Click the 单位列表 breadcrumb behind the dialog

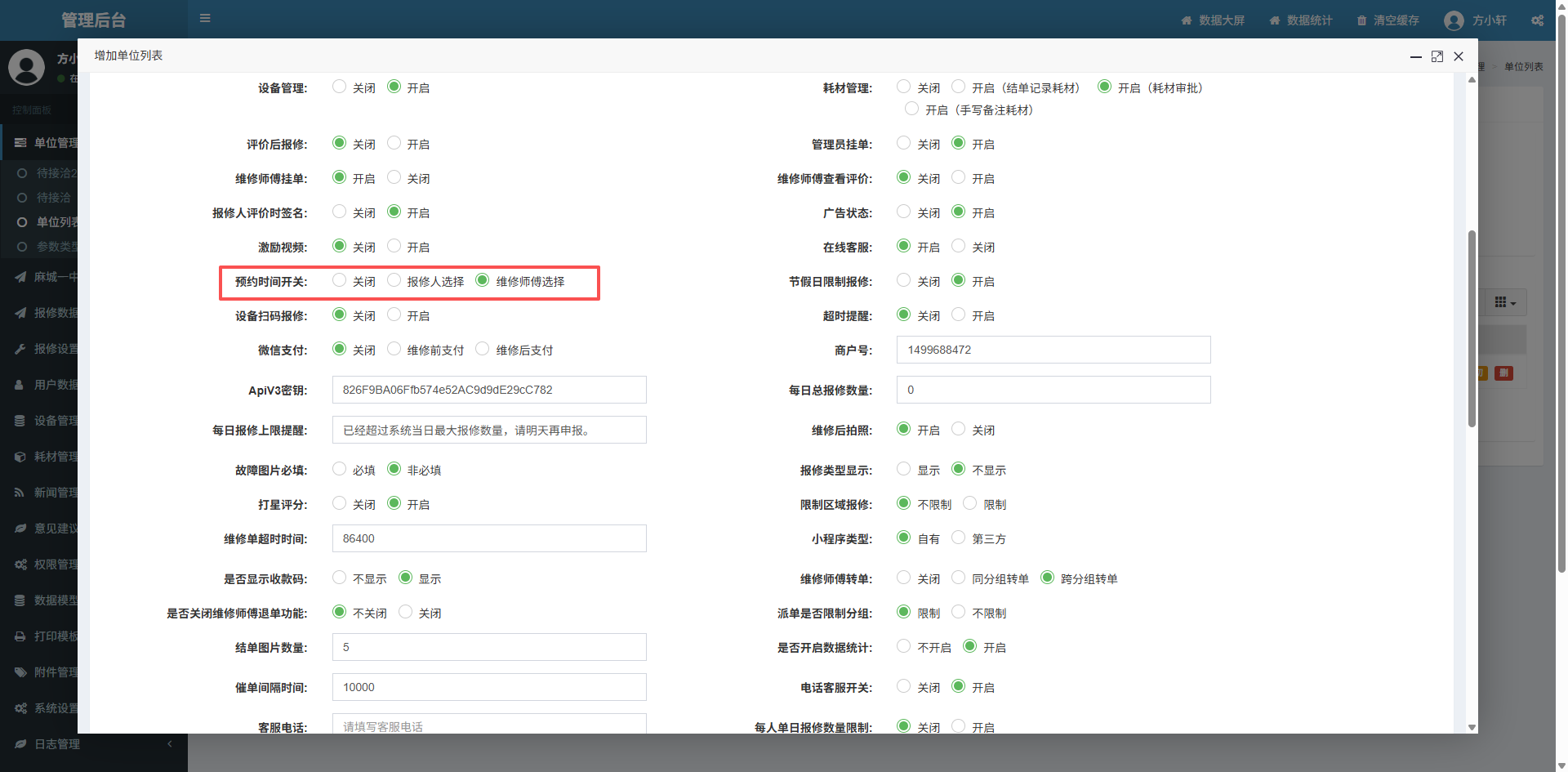click(x=1523, y=67)
